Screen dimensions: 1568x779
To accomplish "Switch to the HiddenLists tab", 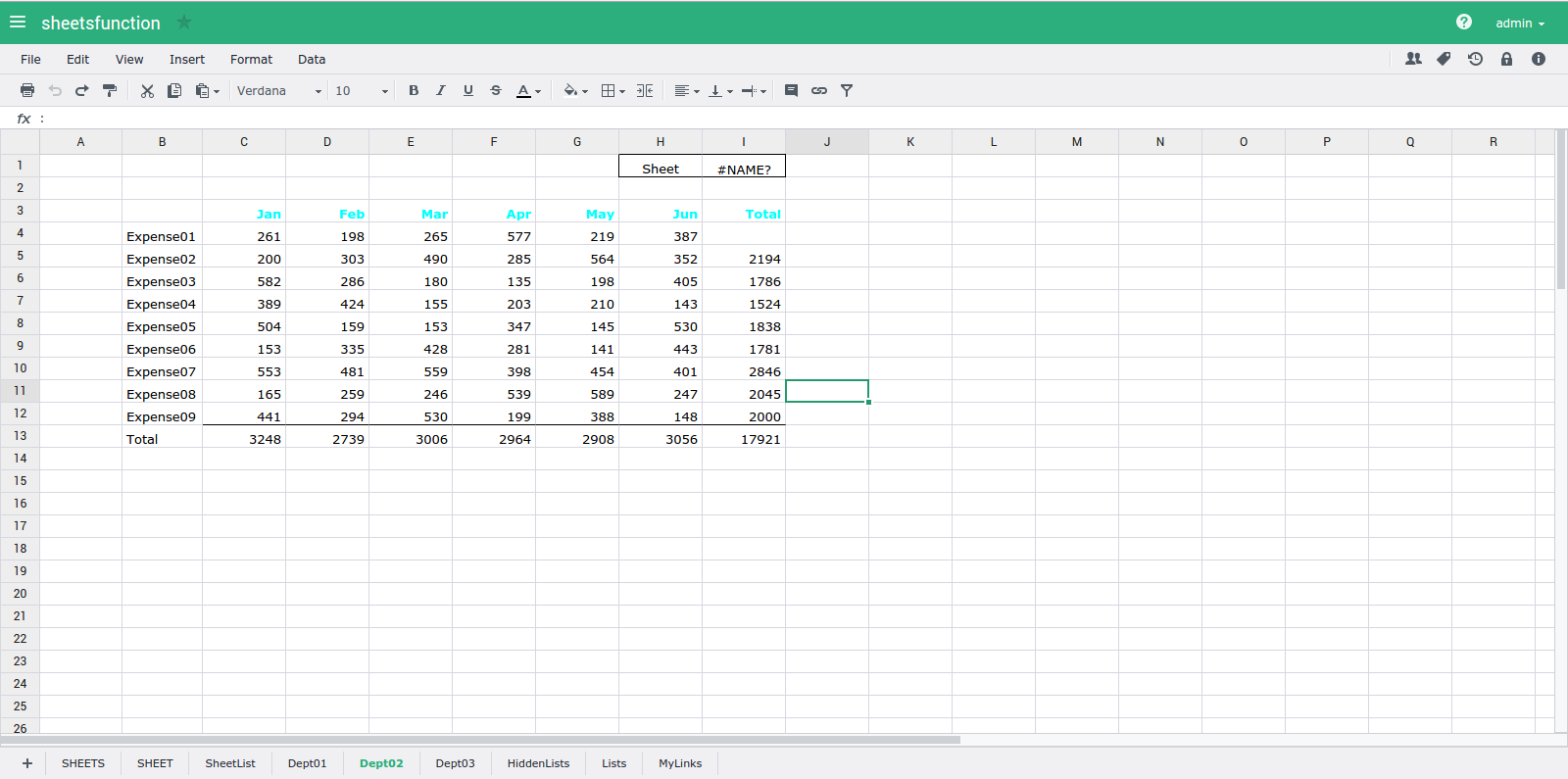I will 538,763.
